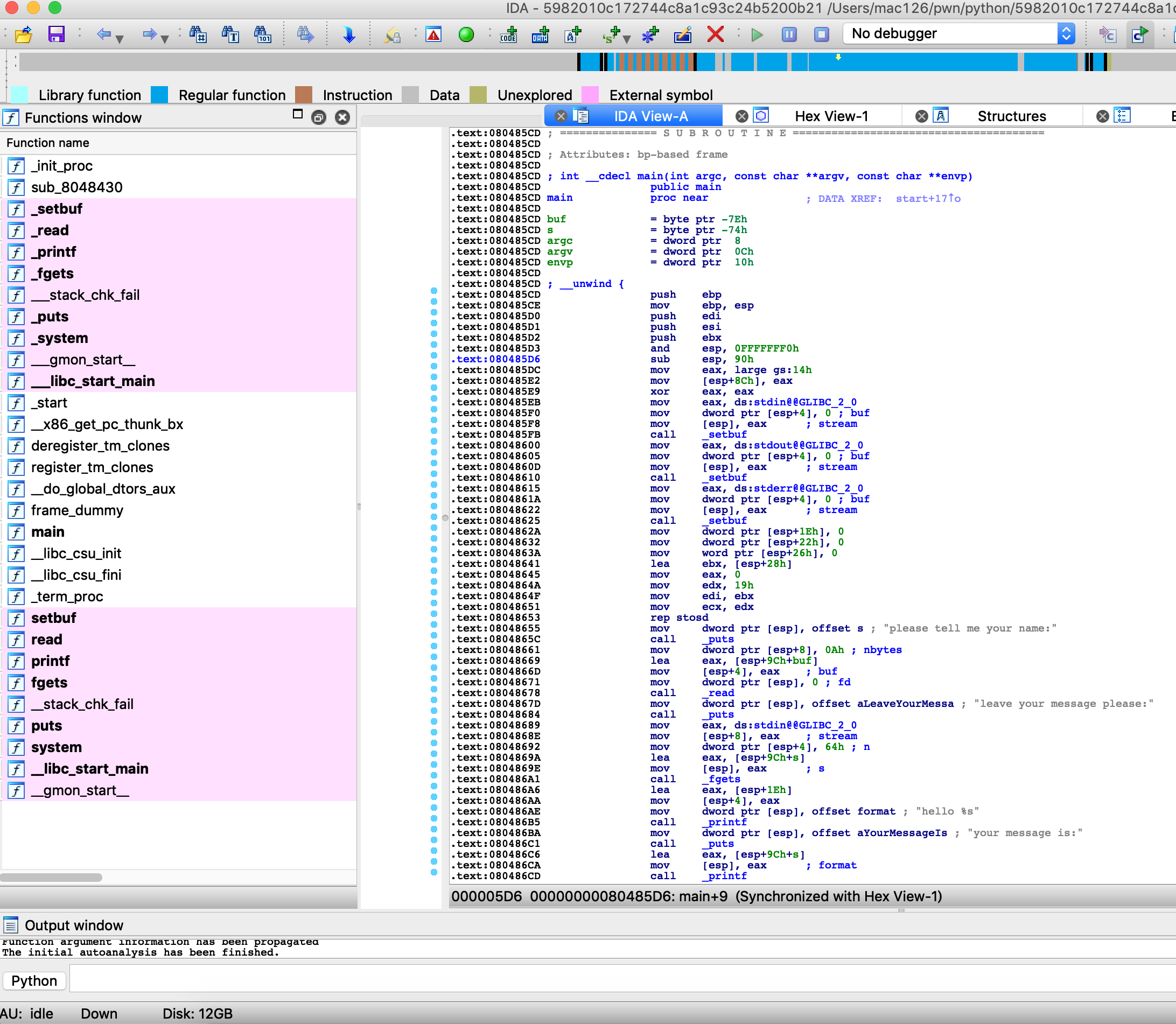Click the red warning triangle icon
Image resolution: width=1176 pixels, height=1024 pixels.
point(433,35)
